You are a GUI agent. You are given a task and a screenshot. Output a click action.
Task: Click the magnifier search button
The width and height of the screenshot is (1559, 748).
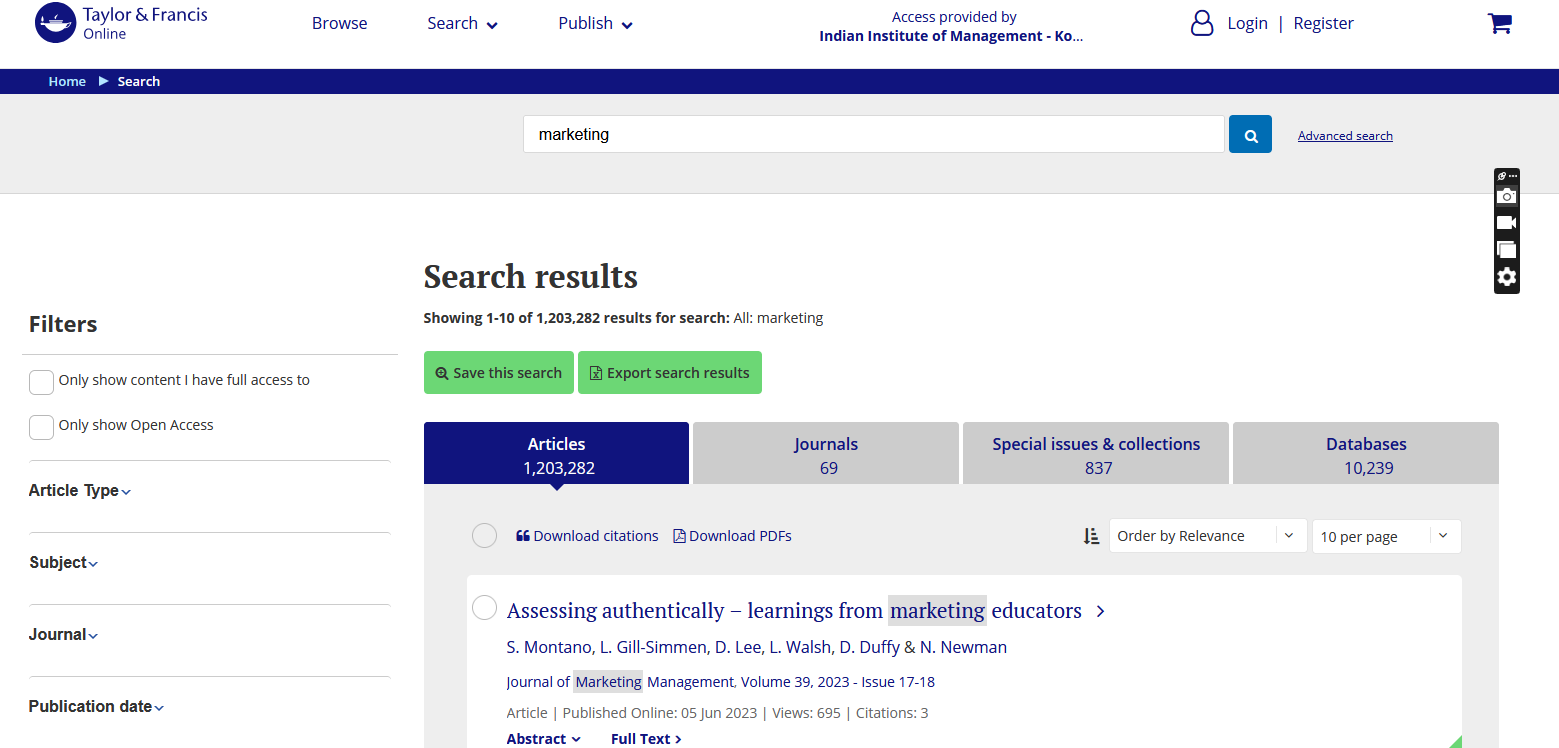coord(1250,134)
